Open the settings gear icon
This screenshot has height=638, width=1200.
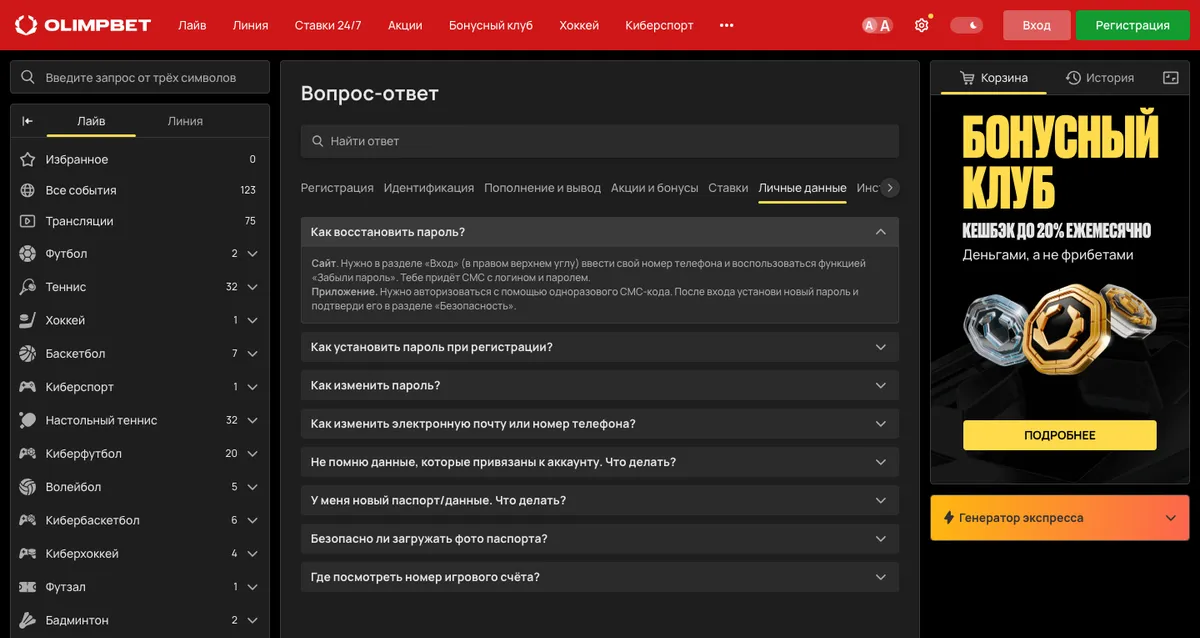922,25
